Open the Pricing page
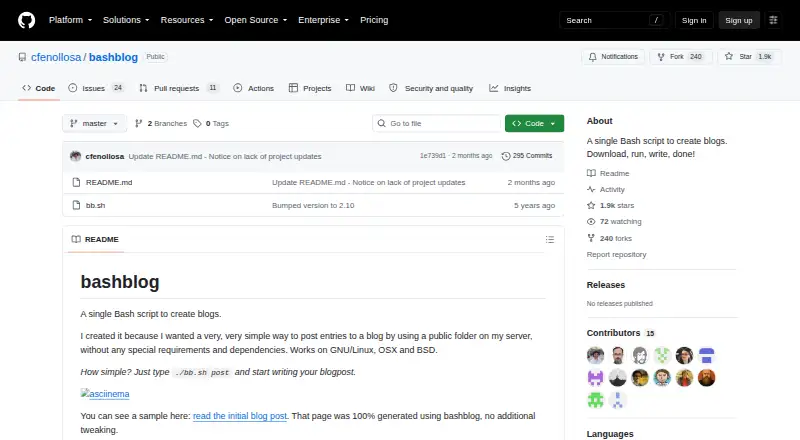 pos(374,20)
